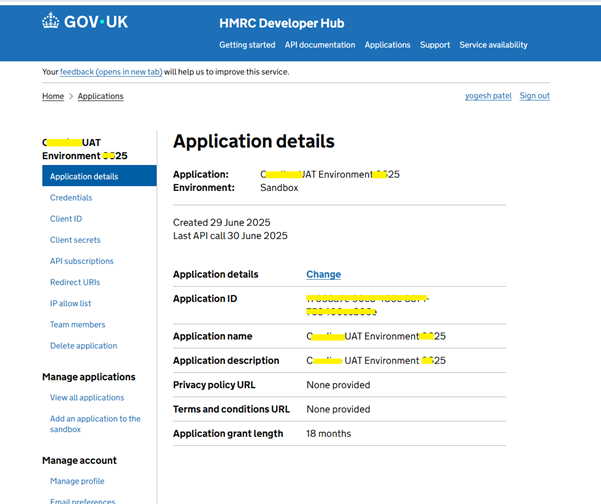The width and height of the screenshot is (601, 504).
Task: Open Credentials in the sidebar
Action: [71, 197]
